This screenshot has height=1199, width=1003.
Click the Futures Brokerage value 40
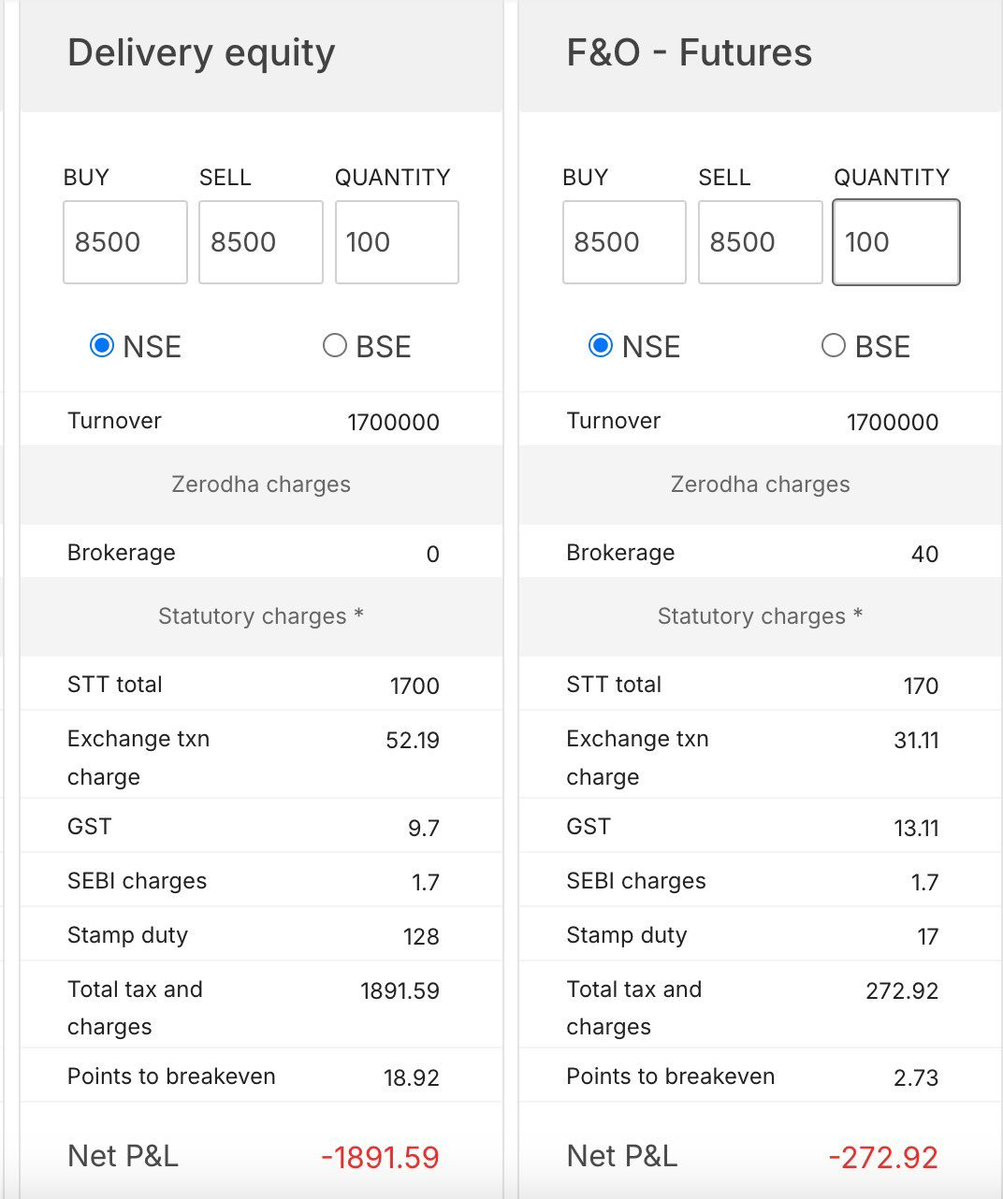pyautogui.click(x=925, y=554)
